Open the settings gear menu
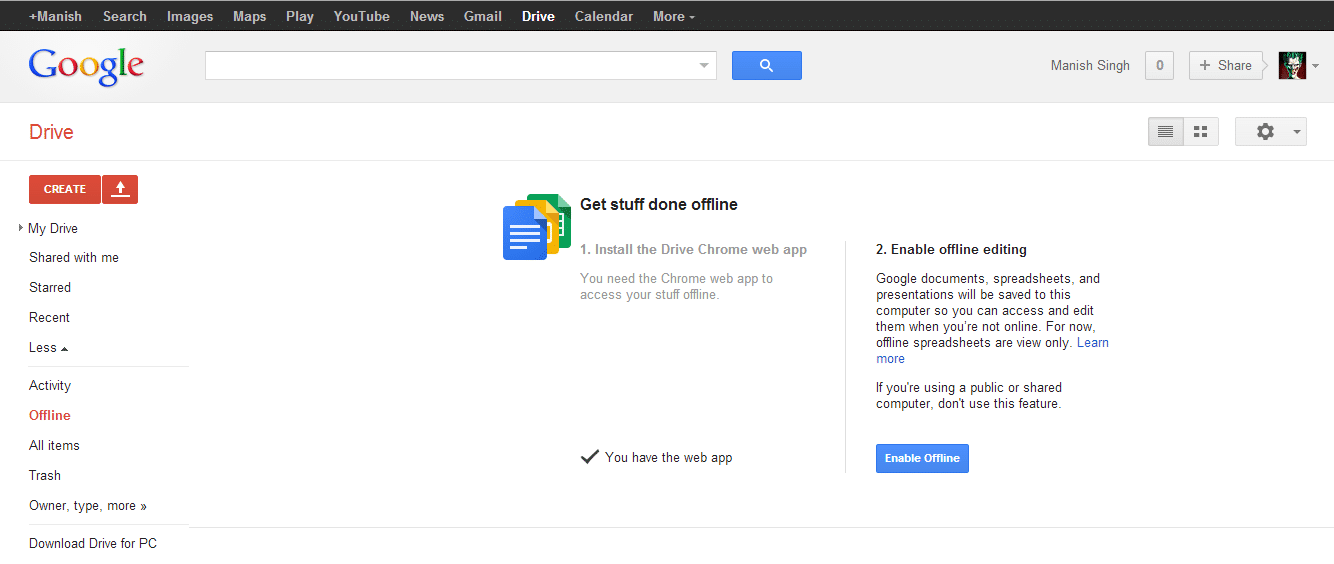The width and height of the screenshot is (1334, 564). pyautogui.click(x=1270, y=132)
